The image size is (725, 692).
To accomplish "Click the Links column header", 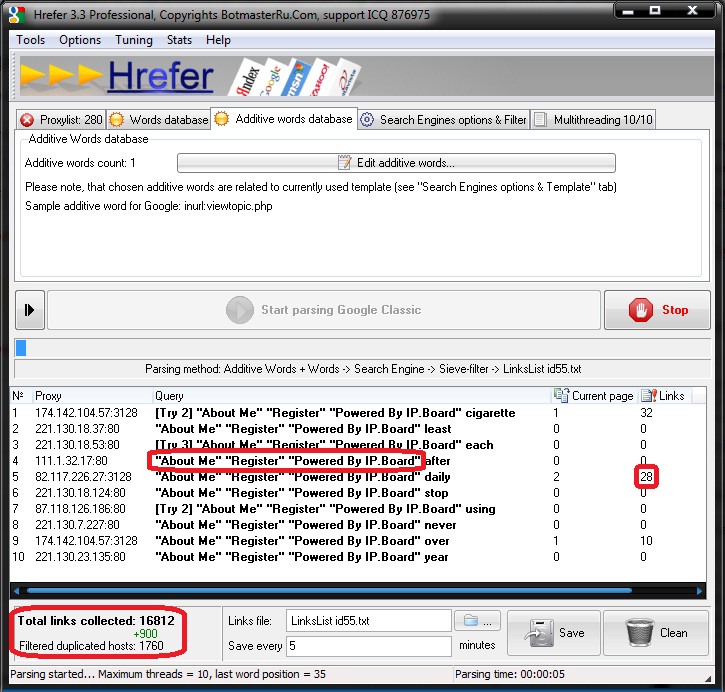I will 665,396.
